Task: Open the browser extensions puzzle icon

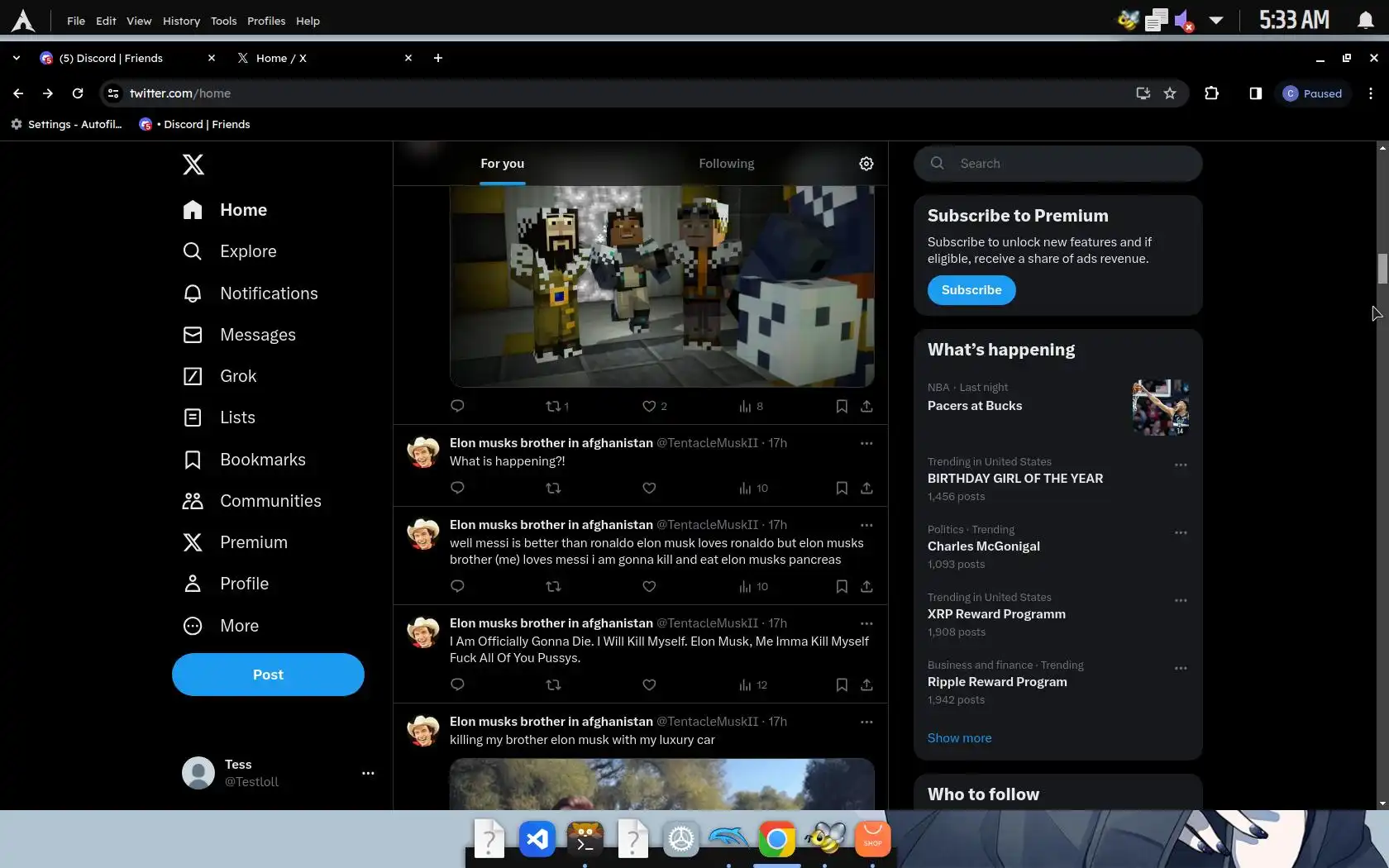Action: click(x=1211, y=93)
